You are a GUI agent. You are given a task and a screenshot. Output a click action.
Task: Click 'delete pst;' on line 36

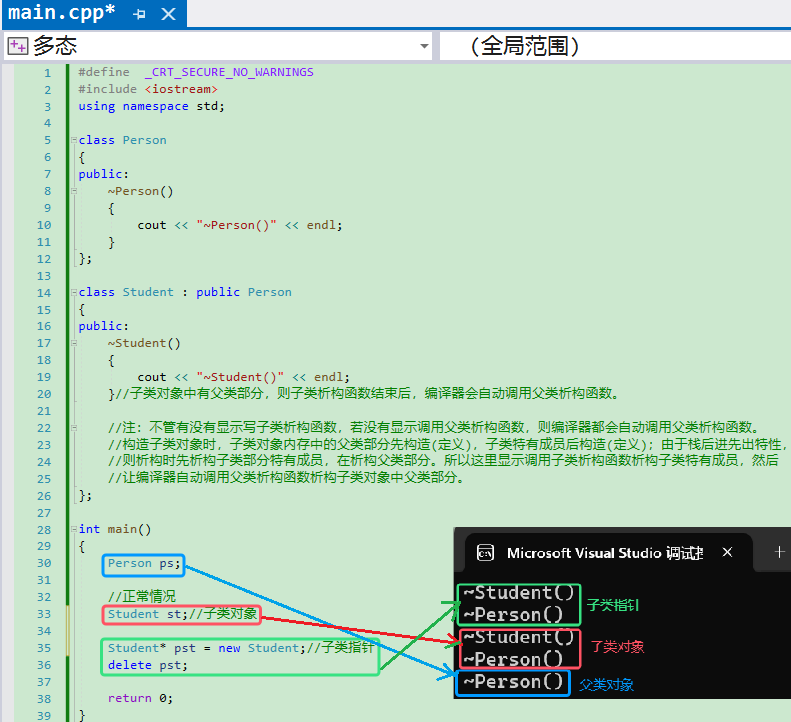pos(147,665)
